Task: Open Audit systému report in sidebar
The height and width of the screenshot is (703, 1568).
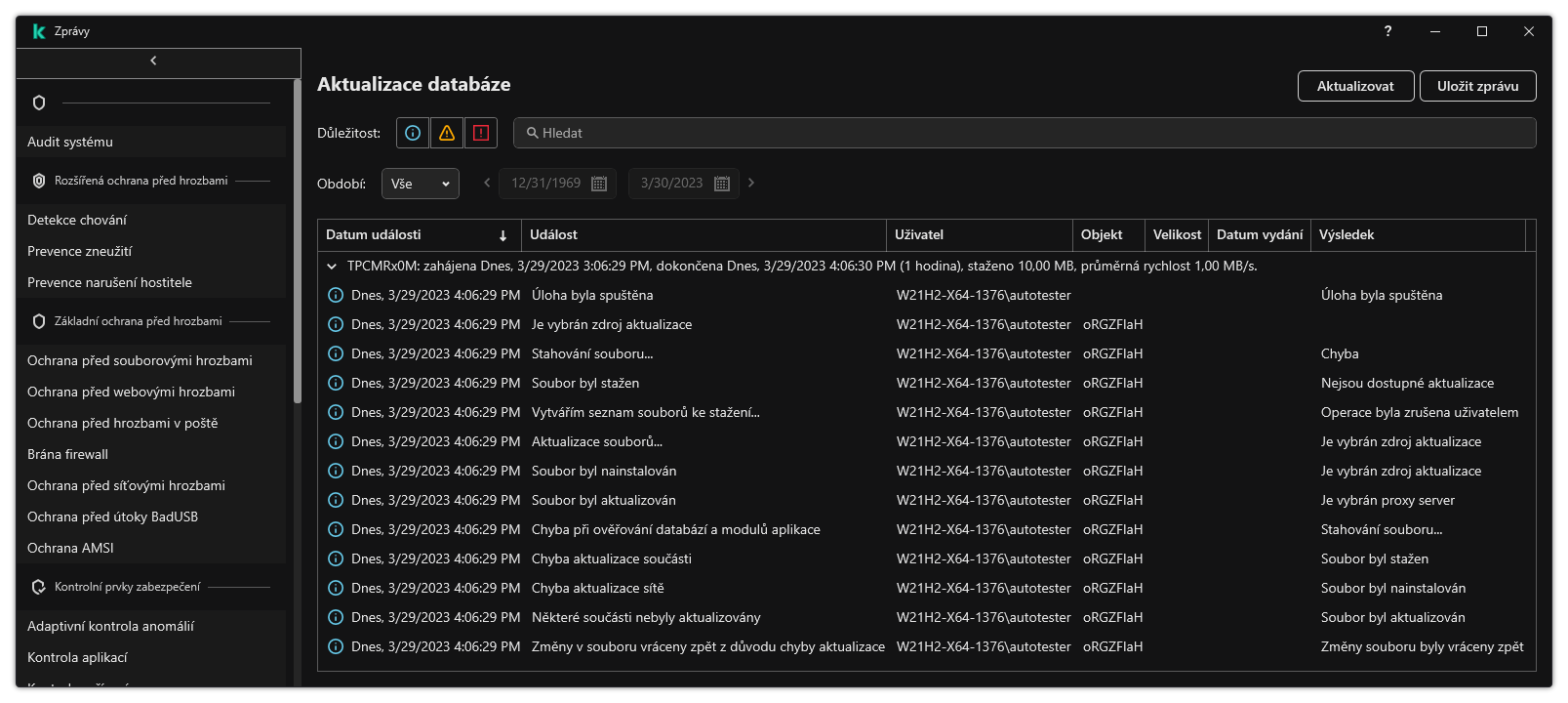Action: (70, 142)
